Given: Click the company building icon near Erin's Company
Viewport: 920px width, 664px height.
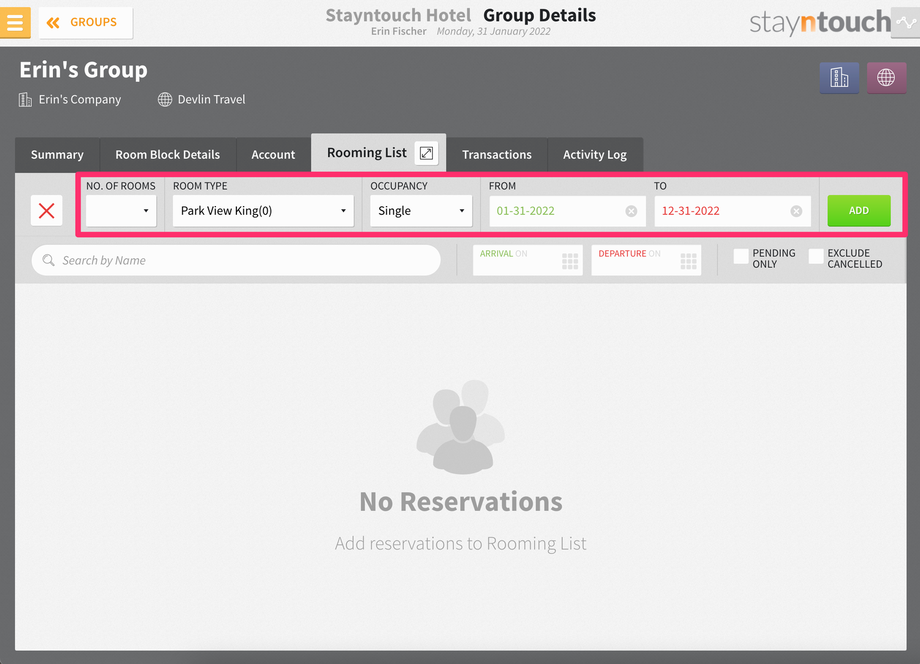Looking at the screenshot, I should click(25, 100).
